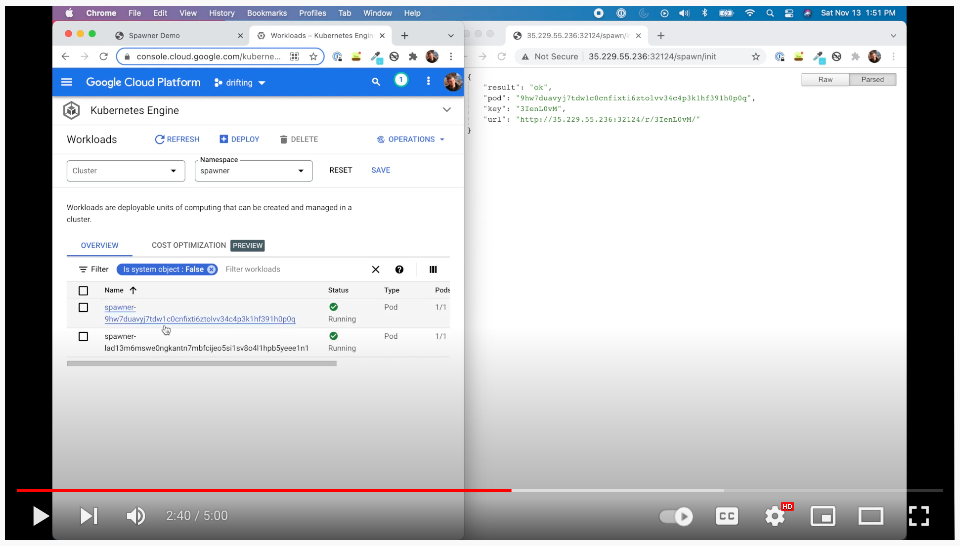Search Google Cloud Platform with magnifier icon
Image resolution: width=960 pixels, height=546 pixels.
click(376, 81)
